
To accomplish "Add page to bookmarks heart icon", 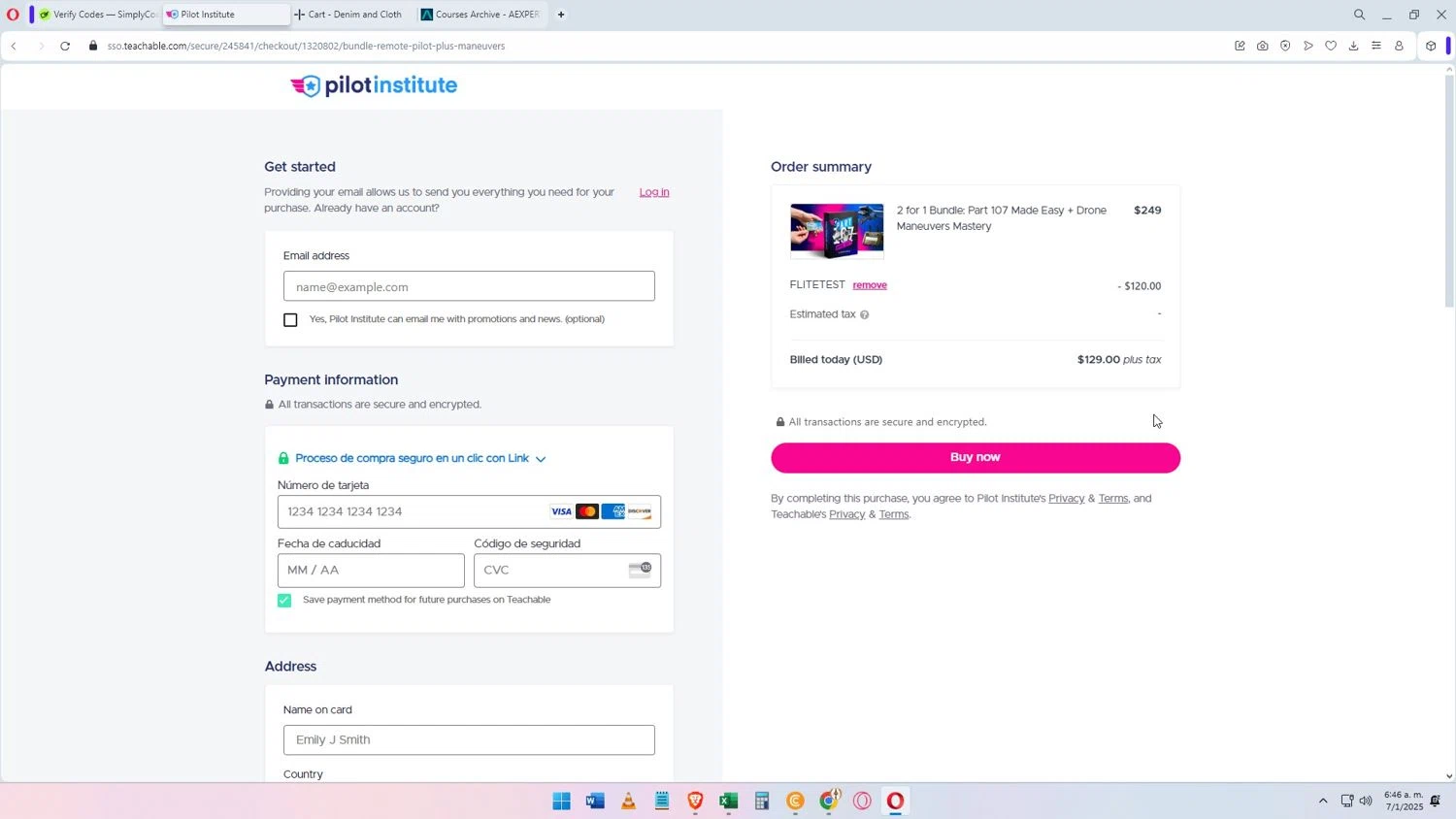I will [x=1331, y=46].
